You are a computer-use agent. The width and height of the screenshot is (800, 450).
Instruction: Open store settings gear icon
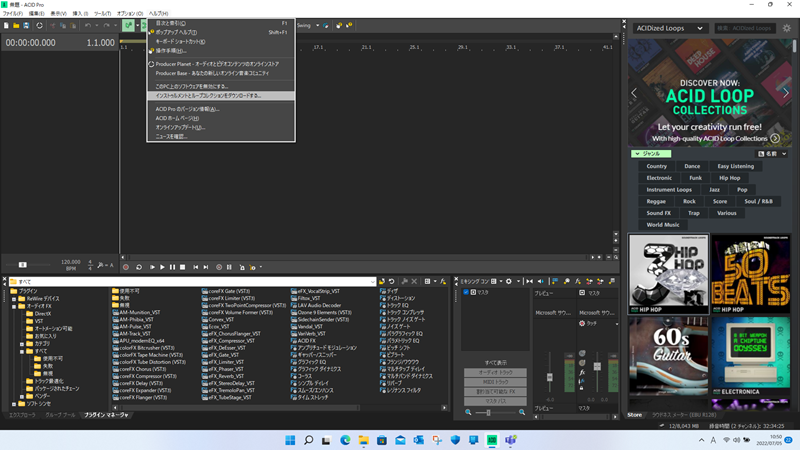click(x=787, y=28)
